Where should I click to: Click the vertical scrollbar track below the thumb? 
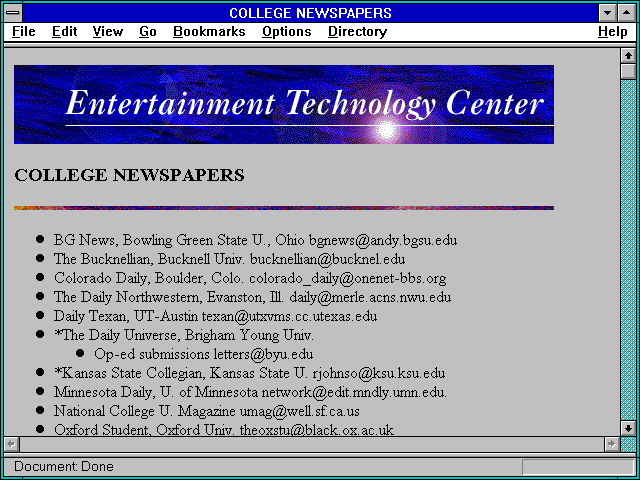(x=628, y=250)
